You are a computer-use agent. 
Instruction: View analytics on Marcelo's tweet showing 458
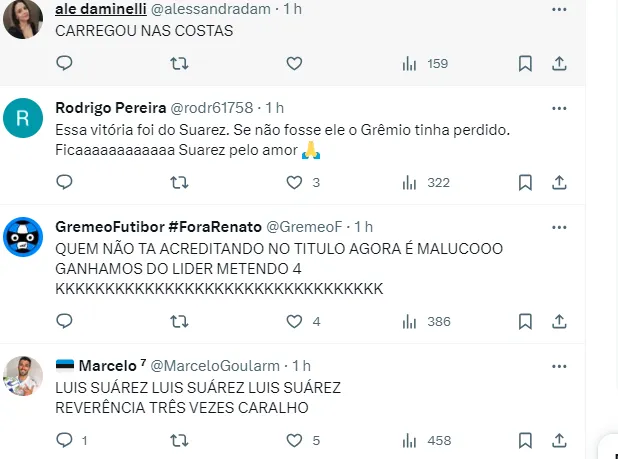[x=408, y=440]
